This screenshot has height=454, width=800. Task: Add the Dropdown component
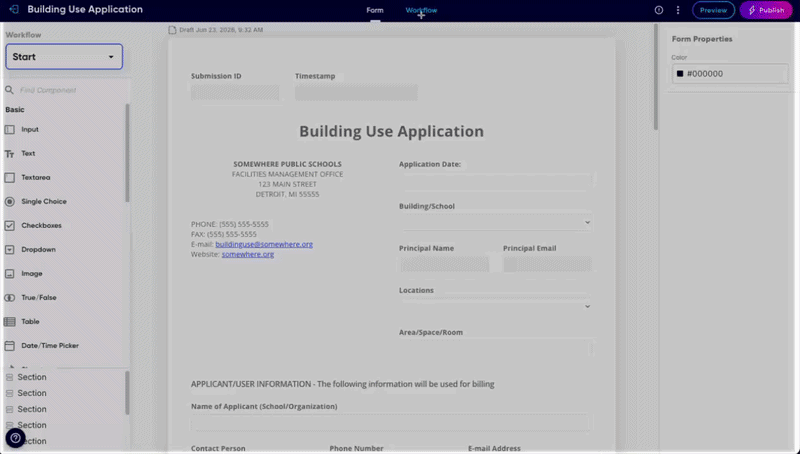[38, 249]
